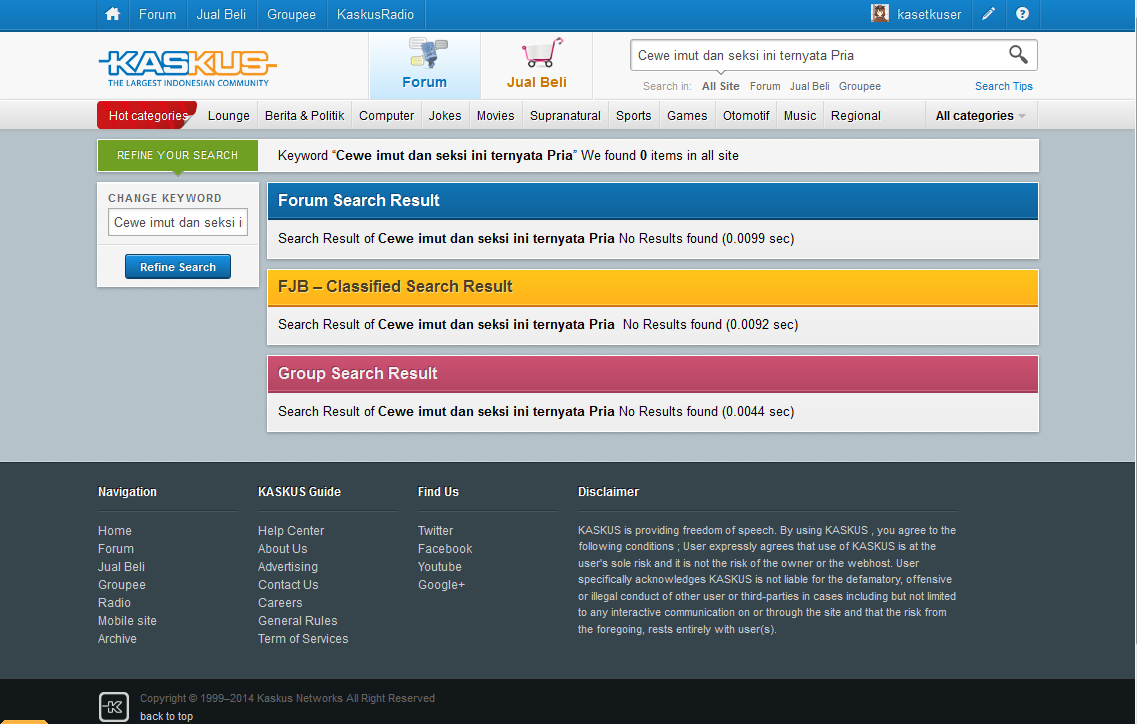The image size is (1137, 724).
Task: Open Mobile site link in the footer
Action: point(127,621)
